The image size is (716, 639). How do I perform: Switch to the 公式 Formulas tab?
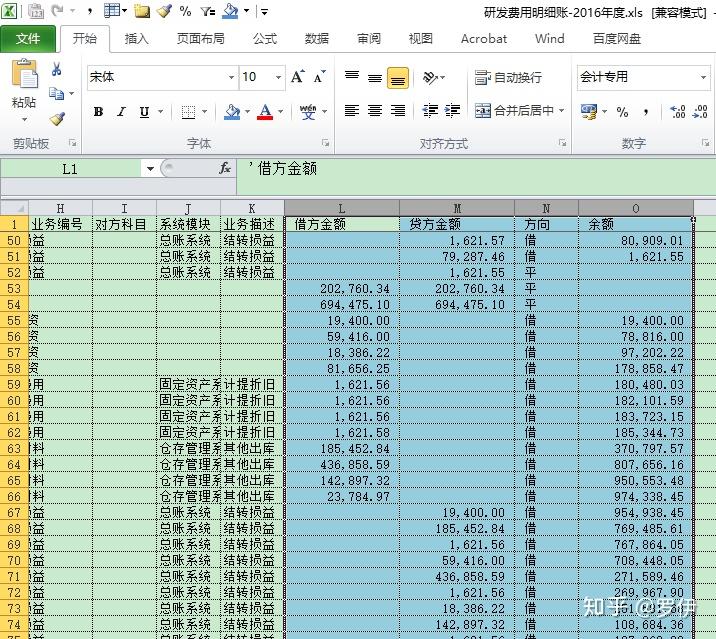point(265,39)
